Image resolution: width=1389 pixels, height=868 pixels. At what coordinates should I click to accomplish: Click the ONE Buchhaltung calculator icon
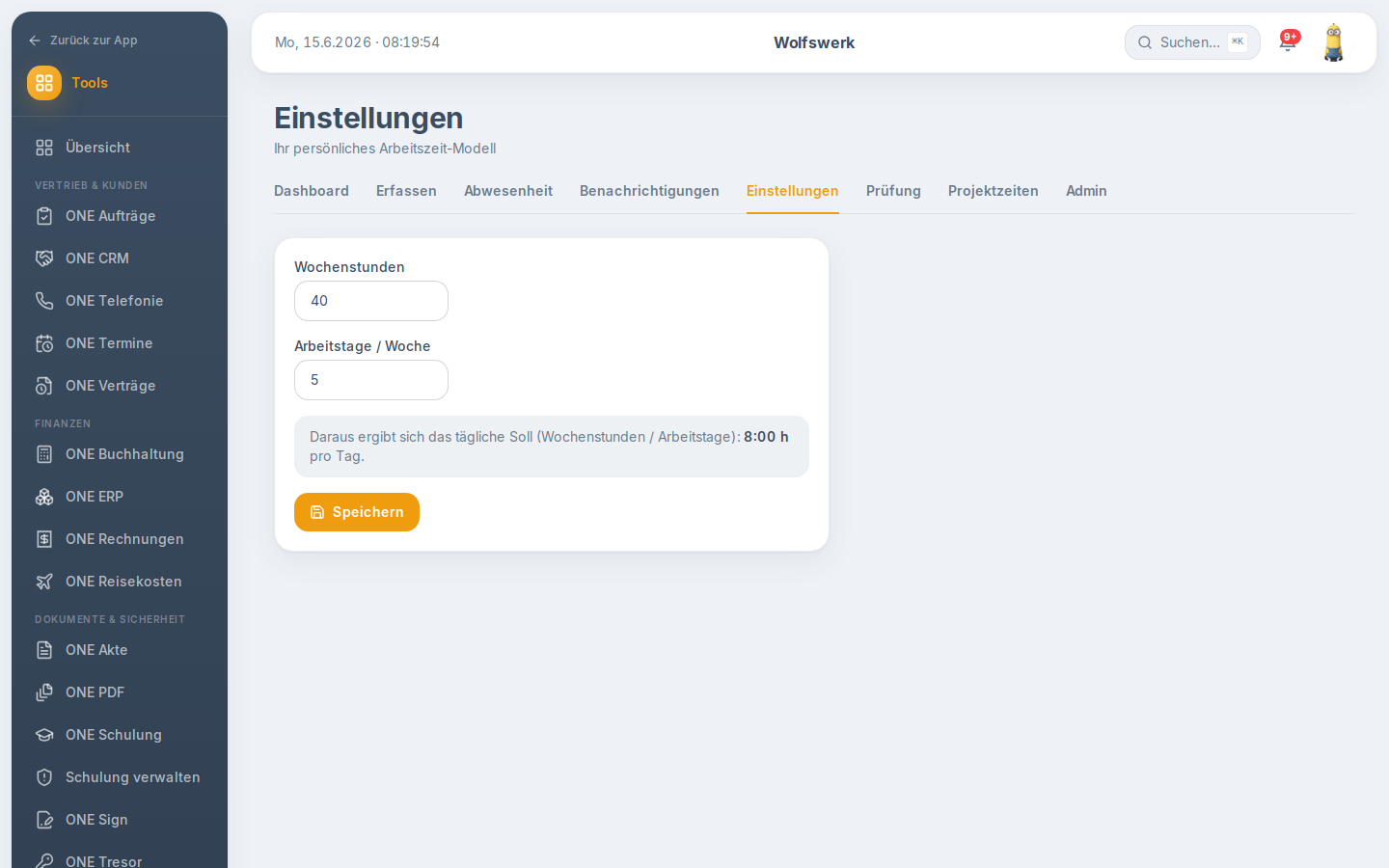[x=44, y=454]
